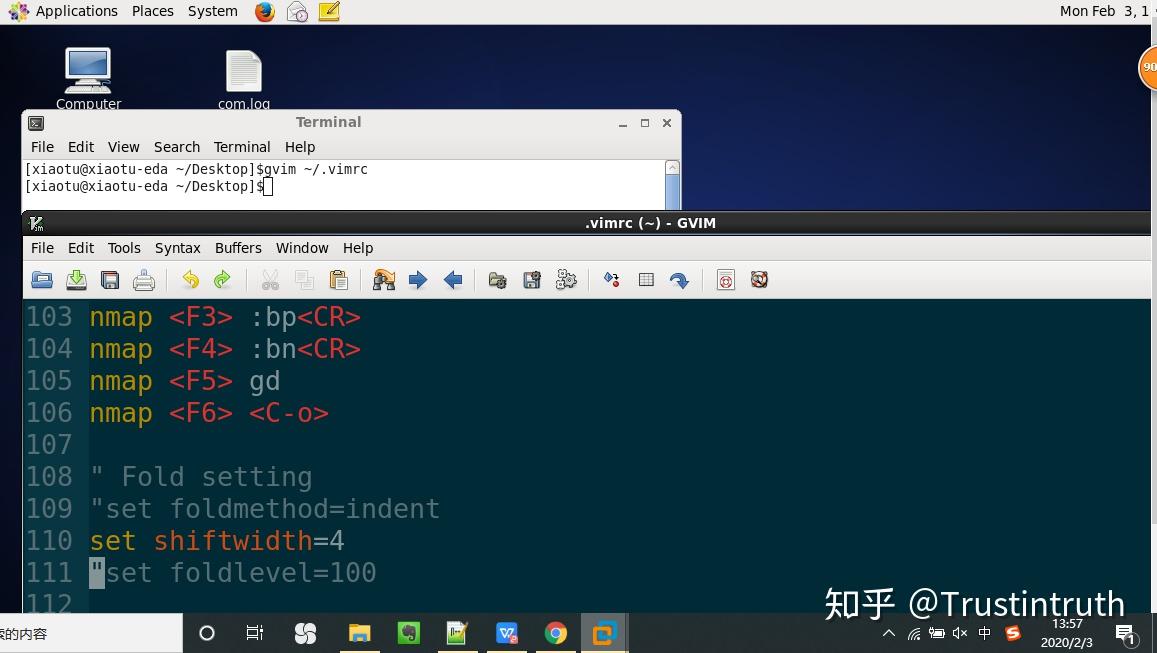Click the Windows Cortana circle taskbar button
The height and width of the screenshot is (653, 1157).
click(207, 633)
